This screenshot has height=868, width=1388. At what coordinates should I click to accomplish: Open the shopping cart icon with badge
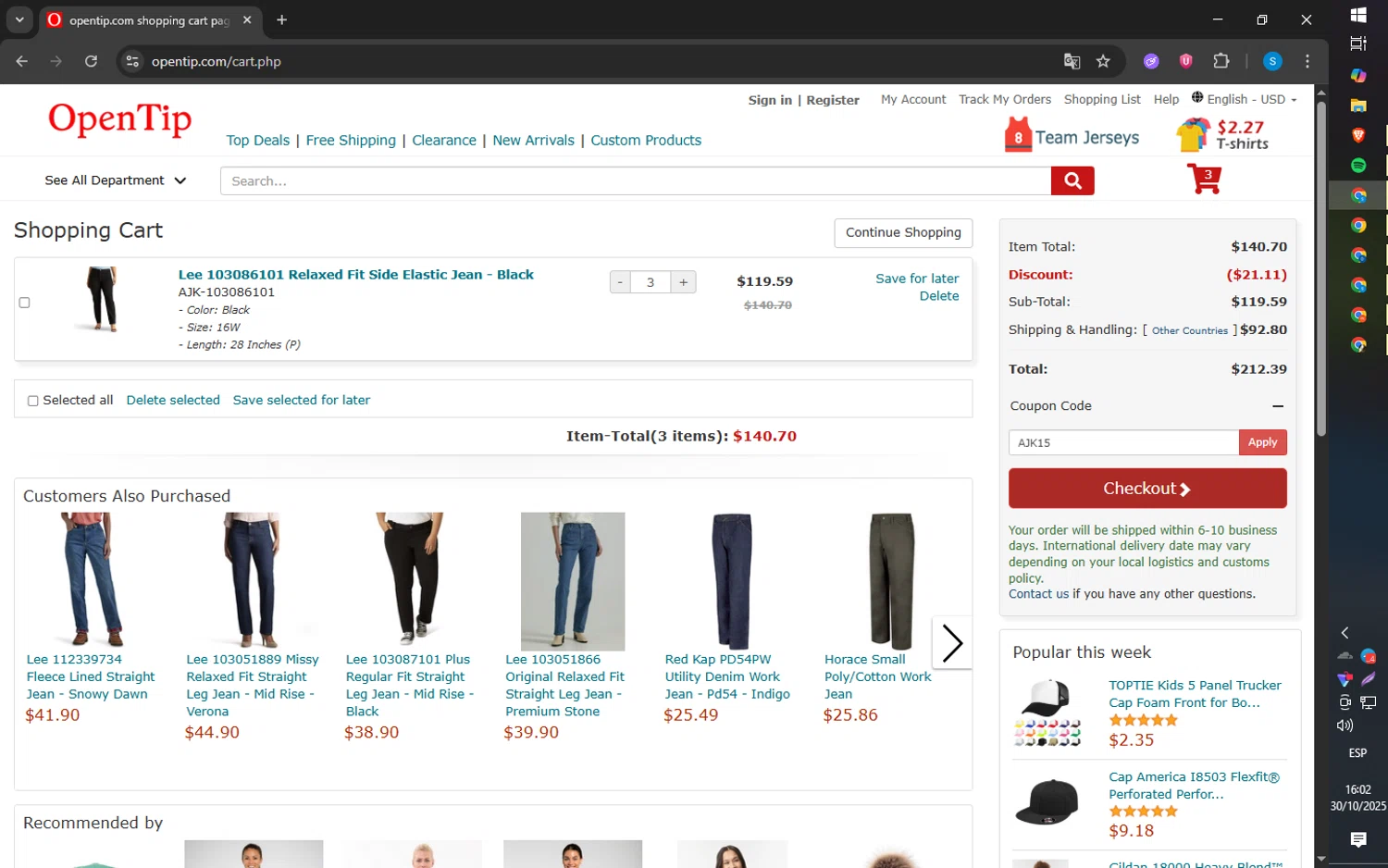pyautogui.click(x=1205, y=178)
